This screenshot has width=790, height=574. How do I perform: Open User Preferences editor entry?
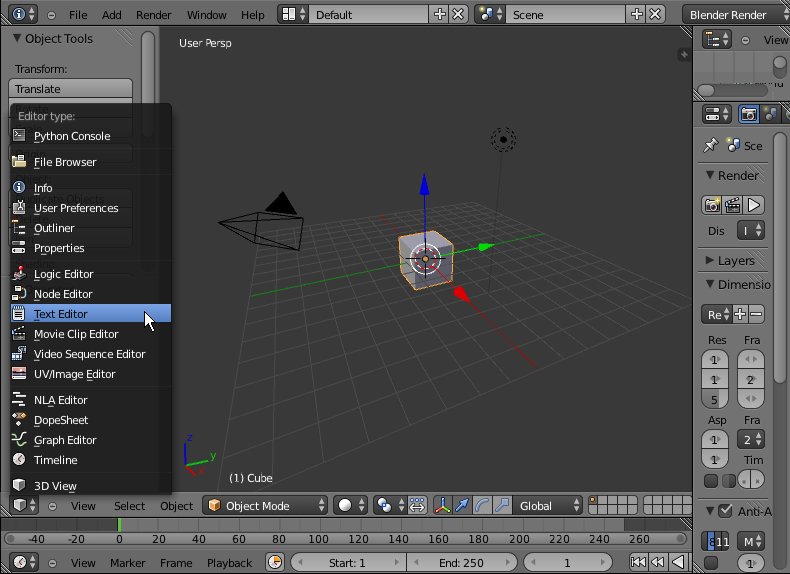point(91,208)
